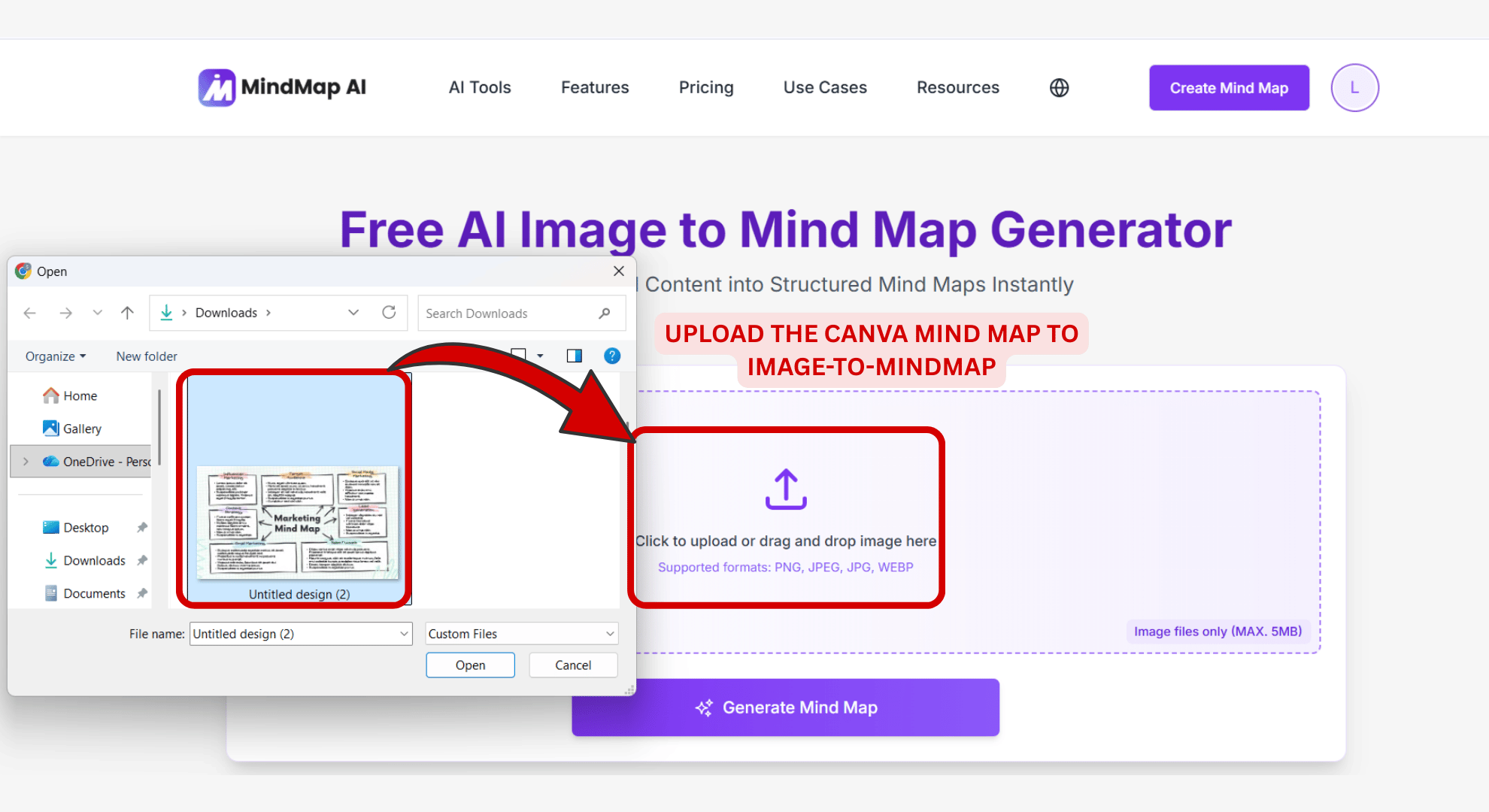Viewport: 1489px width, 812px height.
Task: Click the back navigation arrow in the Open dialog
Action: 29,313
